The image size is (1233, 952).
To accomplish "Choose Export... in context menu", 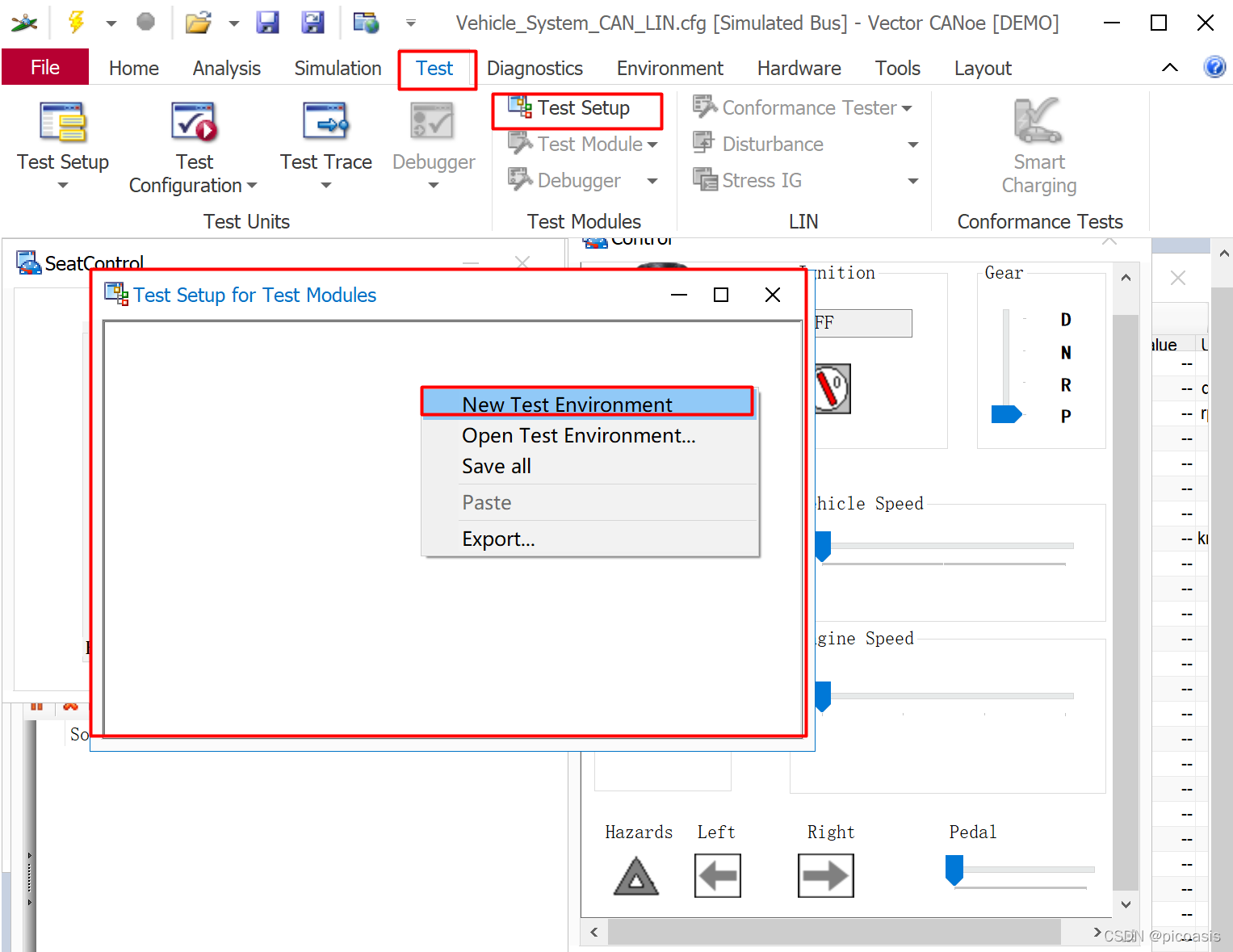I will click(590, 539).
